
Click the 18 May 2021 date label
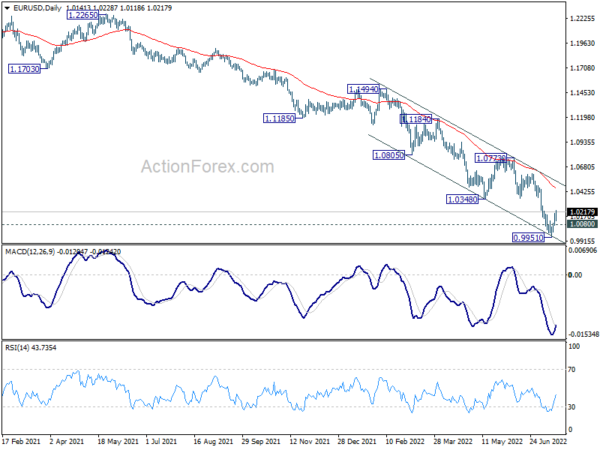click(117, 442)
